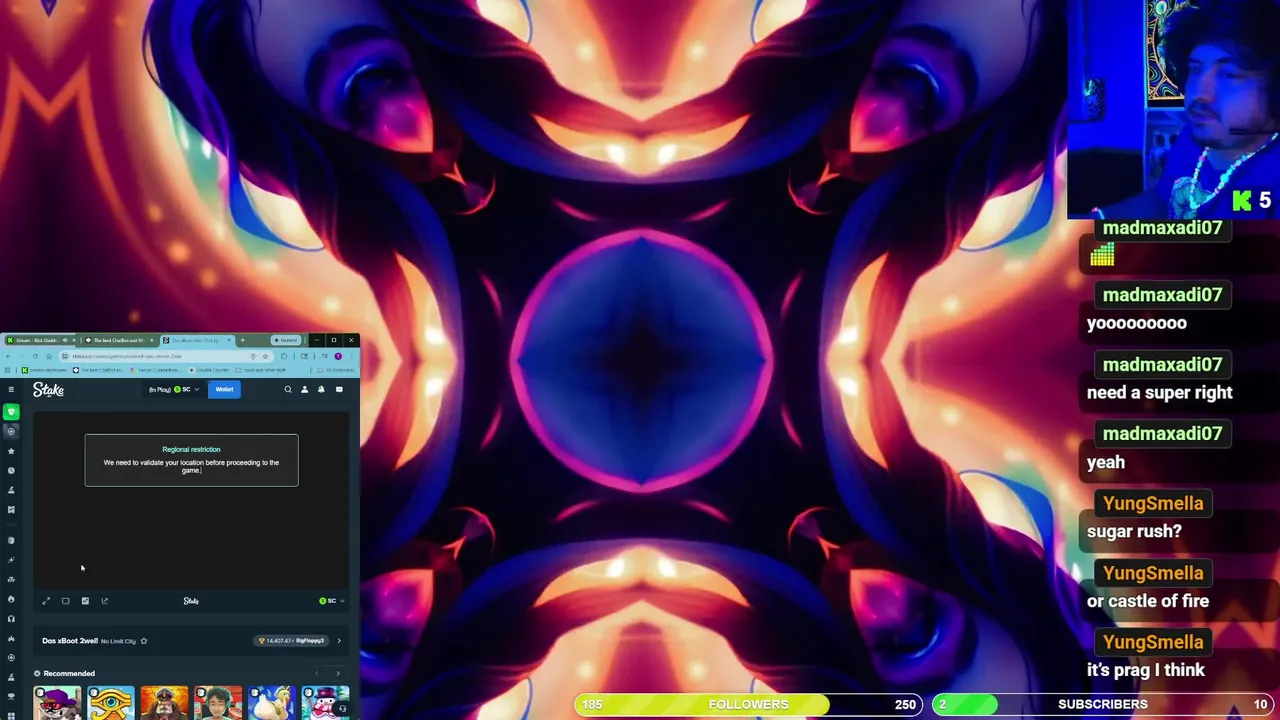Click chat message 'sugar rush?'
Image resolution: width=1280 pixels, height=720 pixels.
coord(1134,531)
